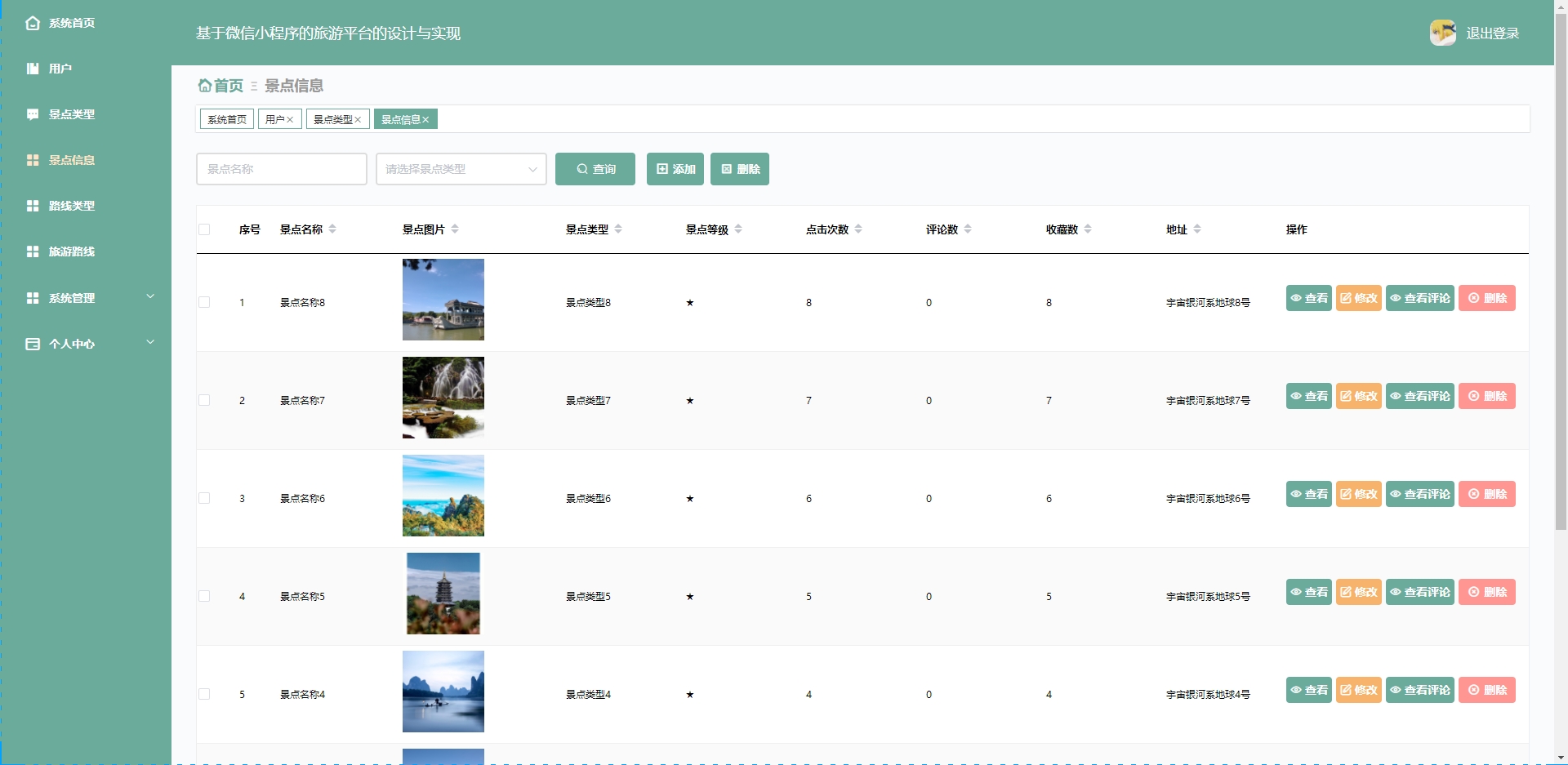The height and width of the screenshot is (765, 1568).
Task: Check the row for 景点名称5
Action: click(x=204, y=596)
